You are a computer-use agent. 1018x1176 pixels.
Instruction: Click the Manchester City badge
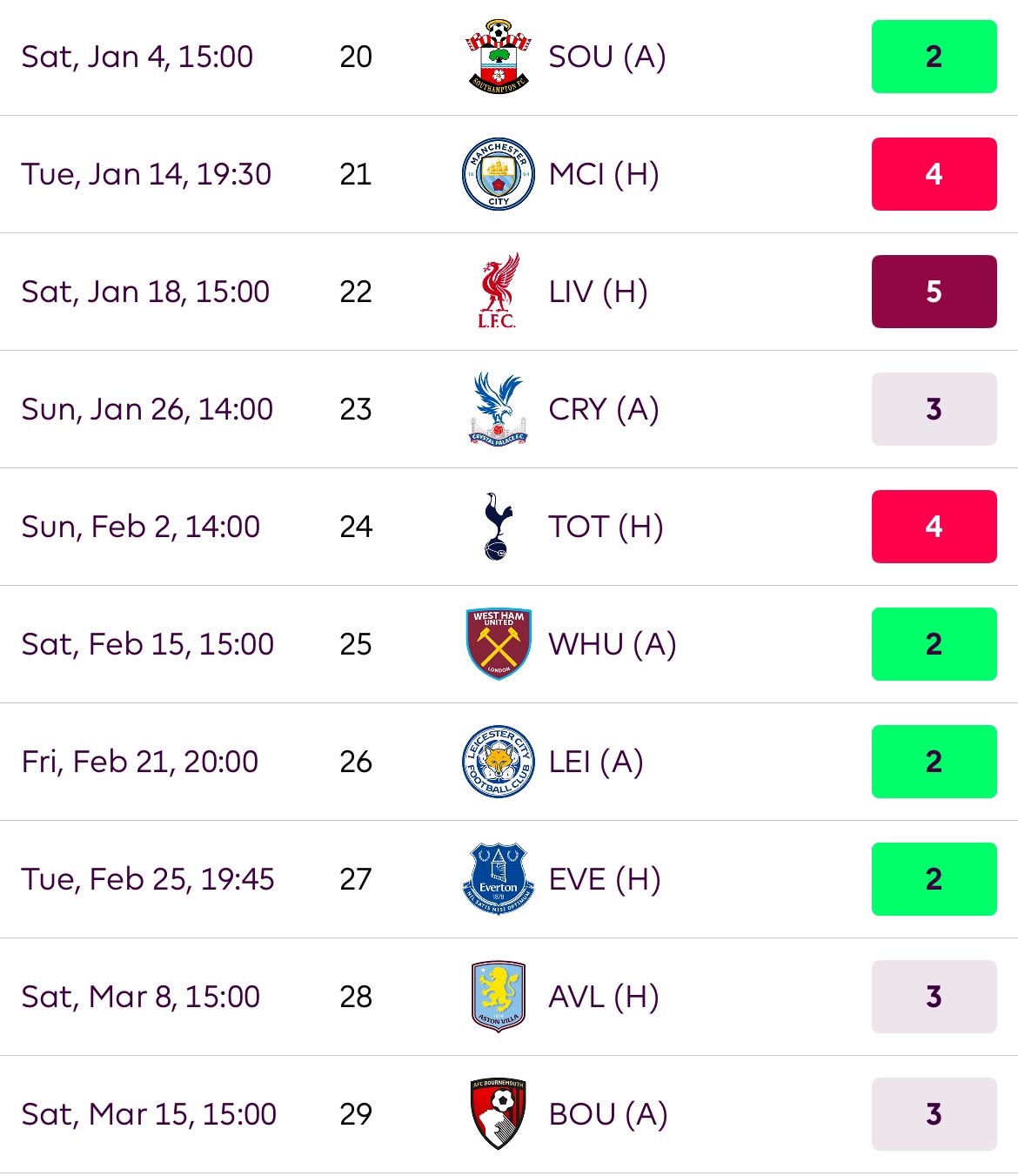pos(498,174)
